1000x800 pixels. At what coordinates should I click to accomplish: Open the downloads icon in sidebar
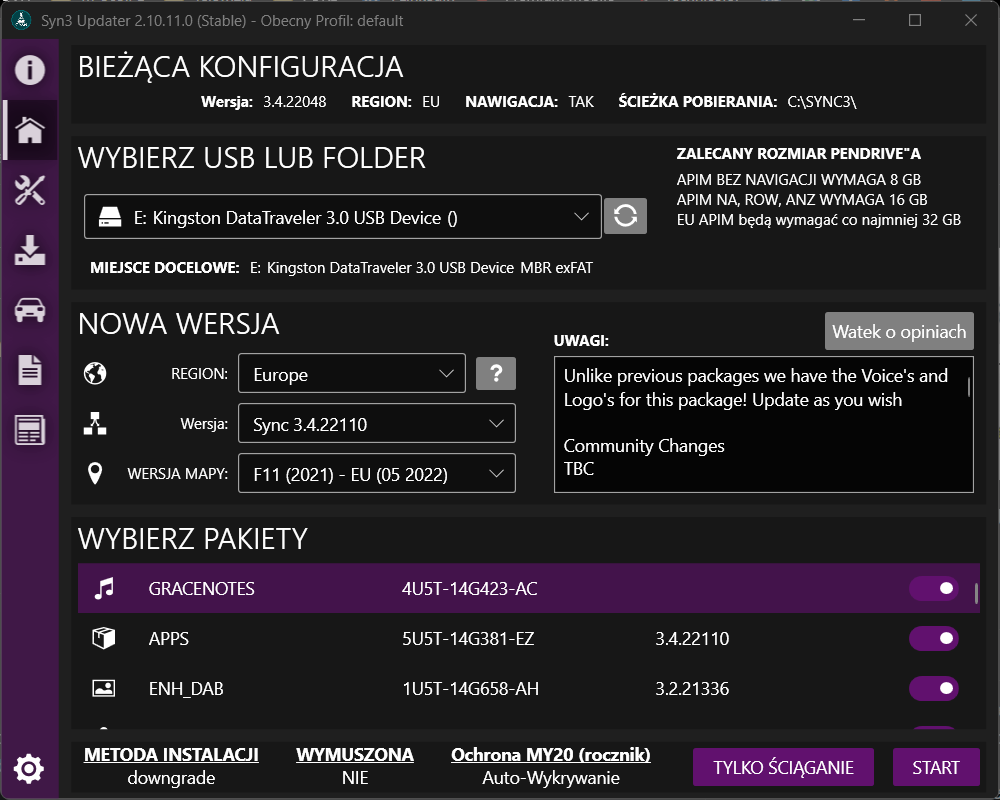point(29,250)
